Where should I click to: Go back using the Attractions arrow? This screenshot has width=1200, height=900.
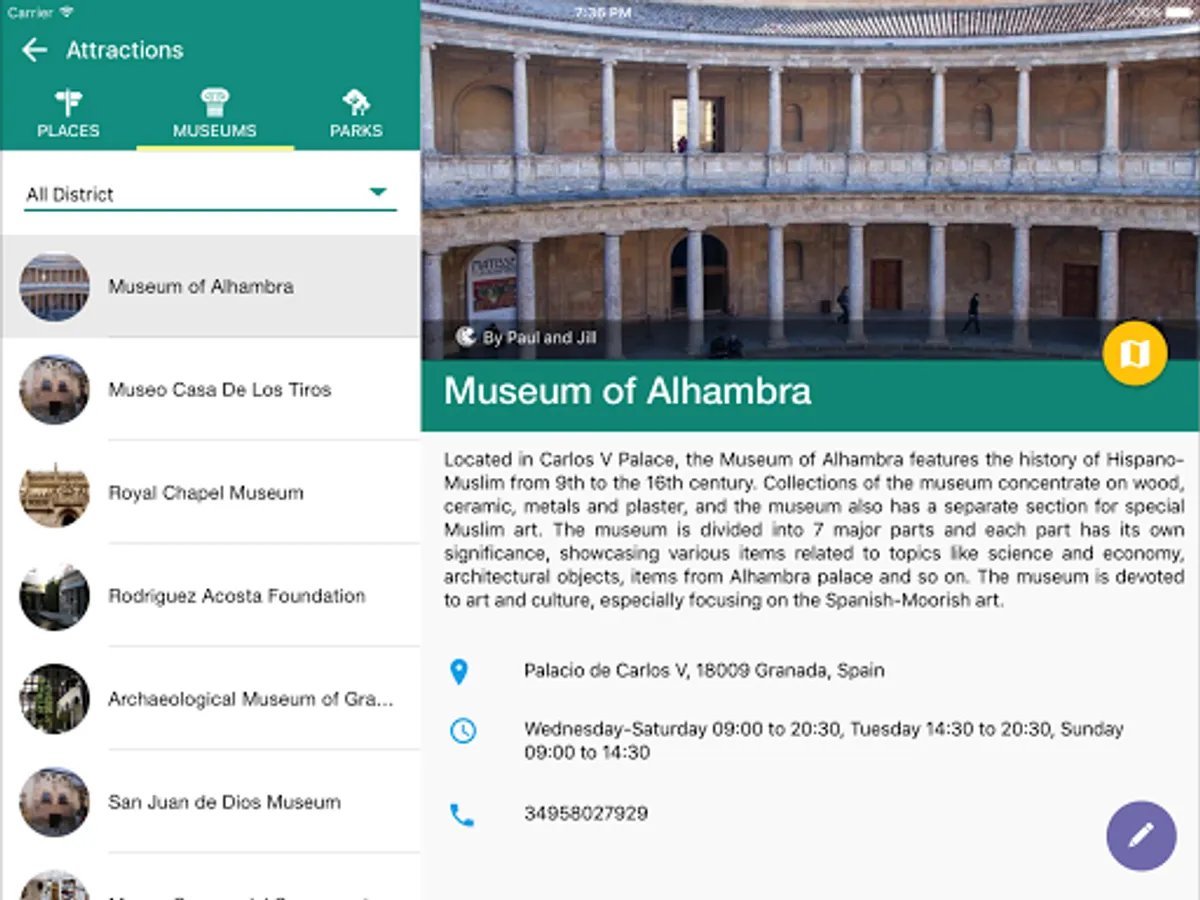(34, 50)
